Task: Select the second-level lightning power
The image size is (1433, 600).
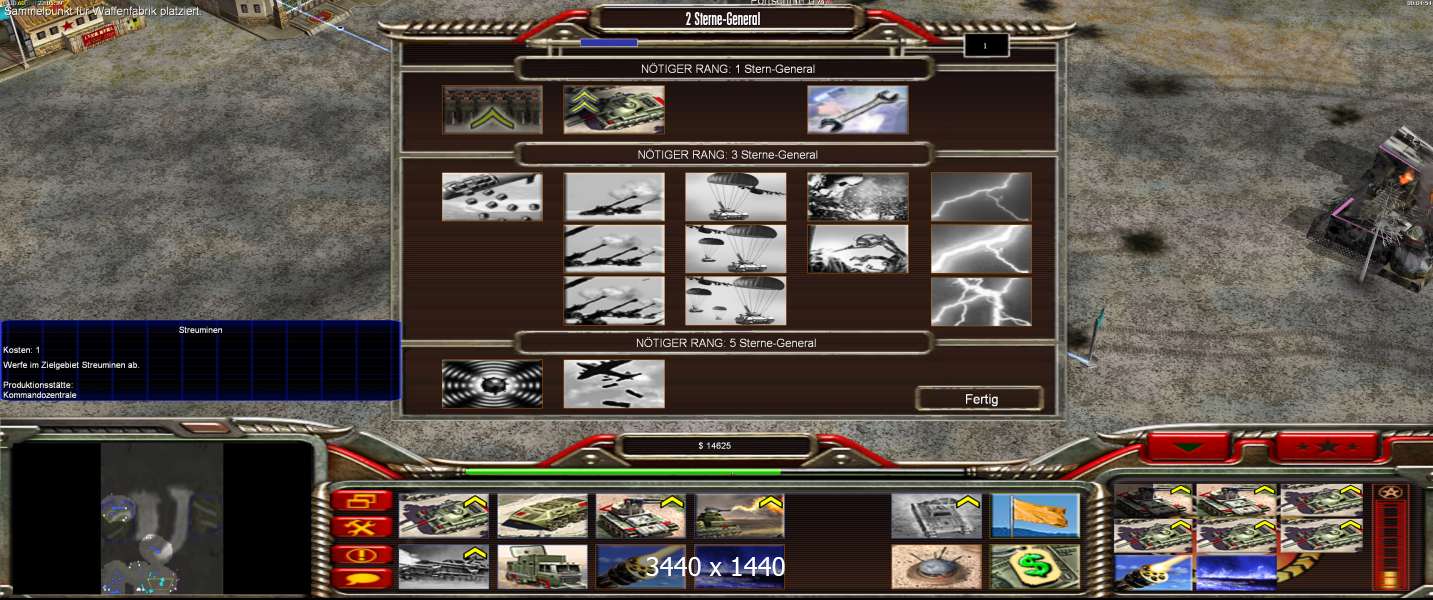Action: pyautogui.click(x=981, y=249)
